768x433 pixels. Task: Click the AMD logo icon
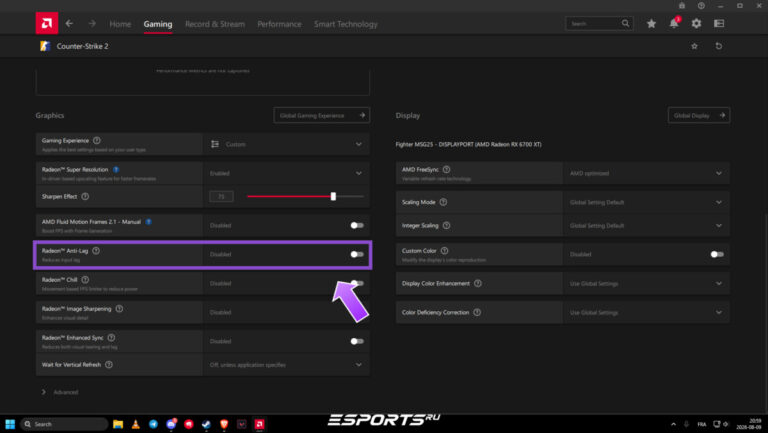pos(47,23)
